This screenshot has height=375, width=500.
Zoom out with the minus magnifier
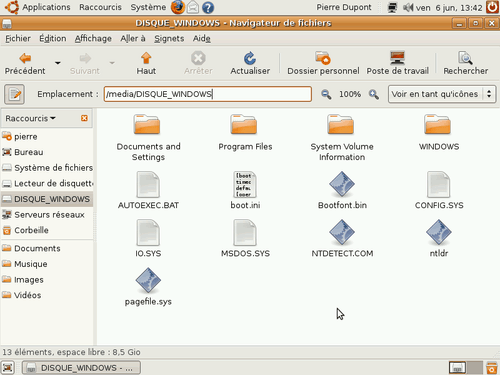[x=326, y=94]
